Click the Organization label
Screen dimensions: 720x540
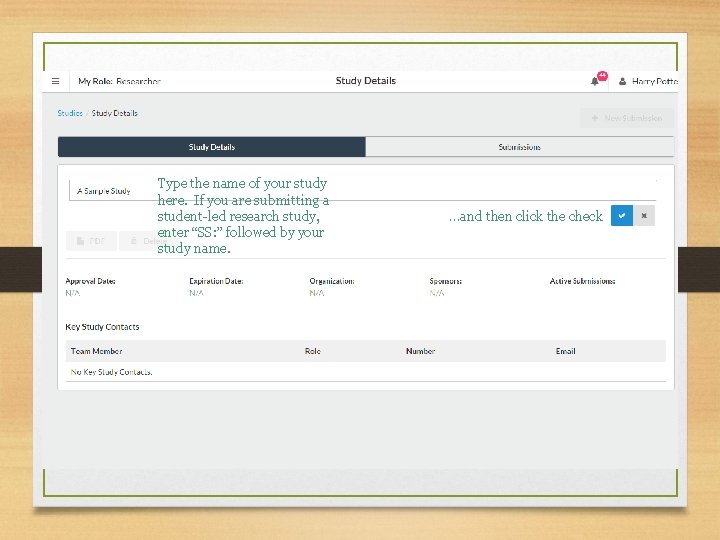click(332, 281)
